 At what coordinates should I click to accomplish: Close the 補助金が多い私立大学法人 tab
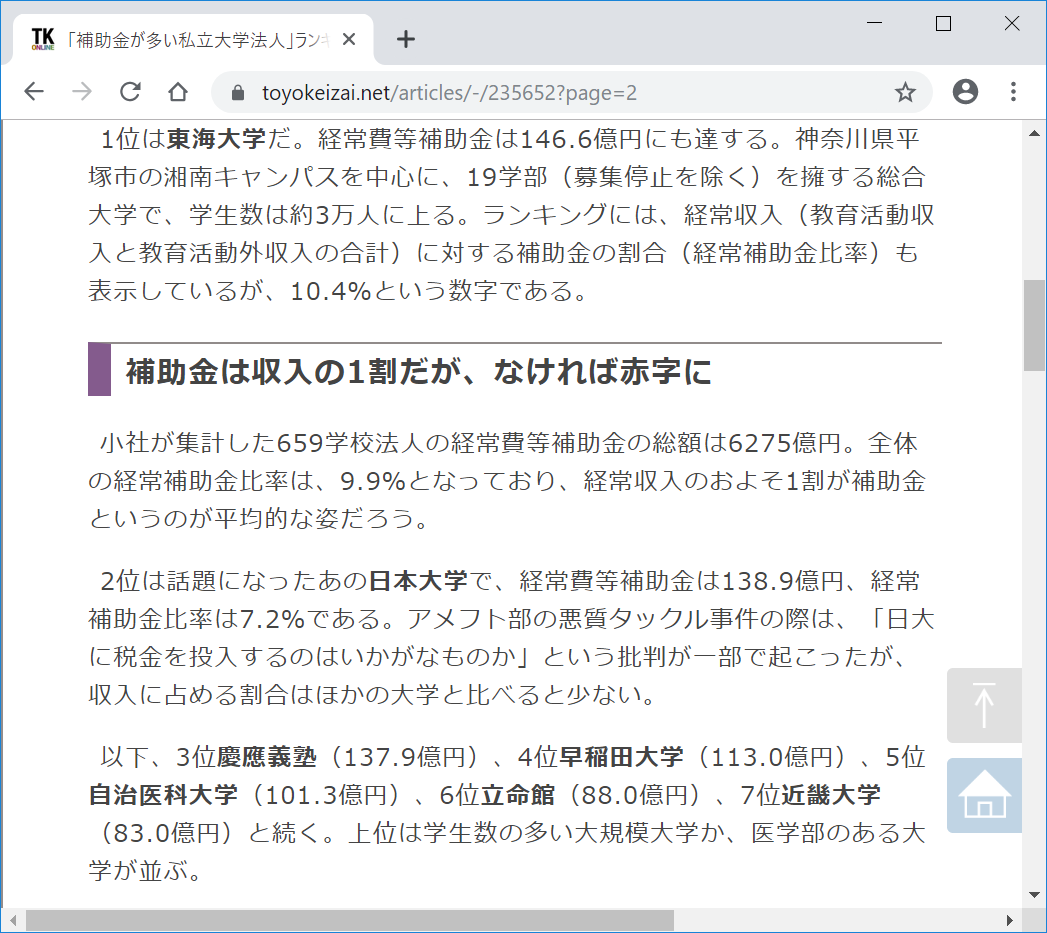coord(349,40)
